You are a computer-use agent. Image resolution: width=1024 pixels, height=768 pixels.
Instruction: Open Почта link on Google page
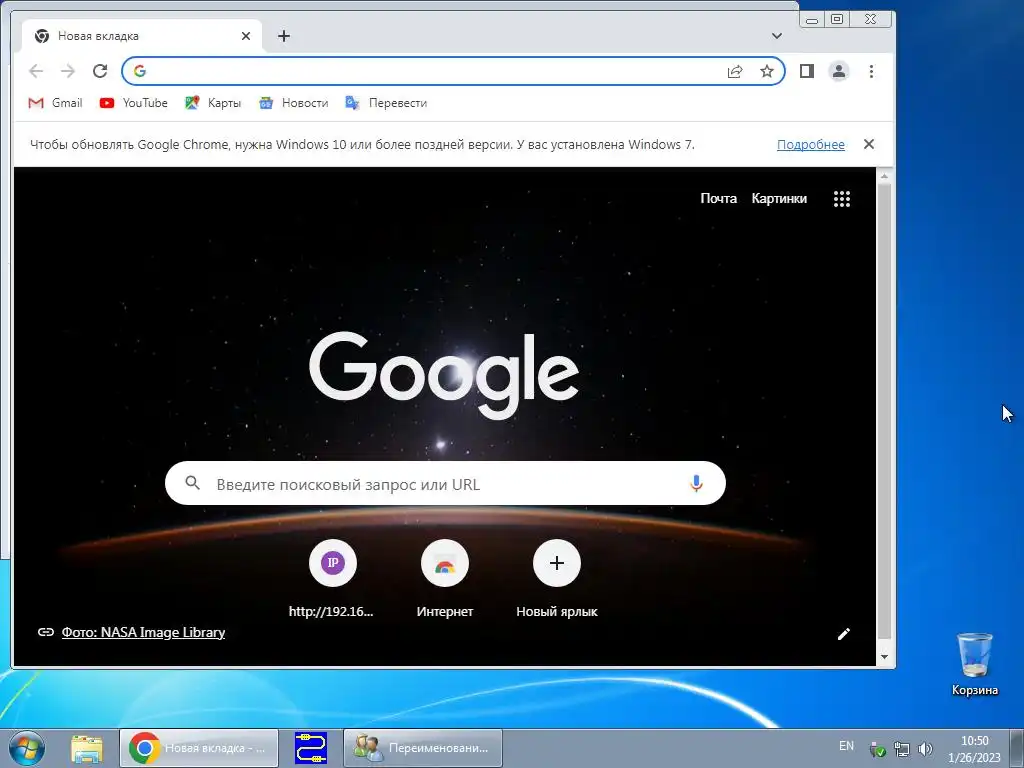pyautogui.click(x=718, y=199)
